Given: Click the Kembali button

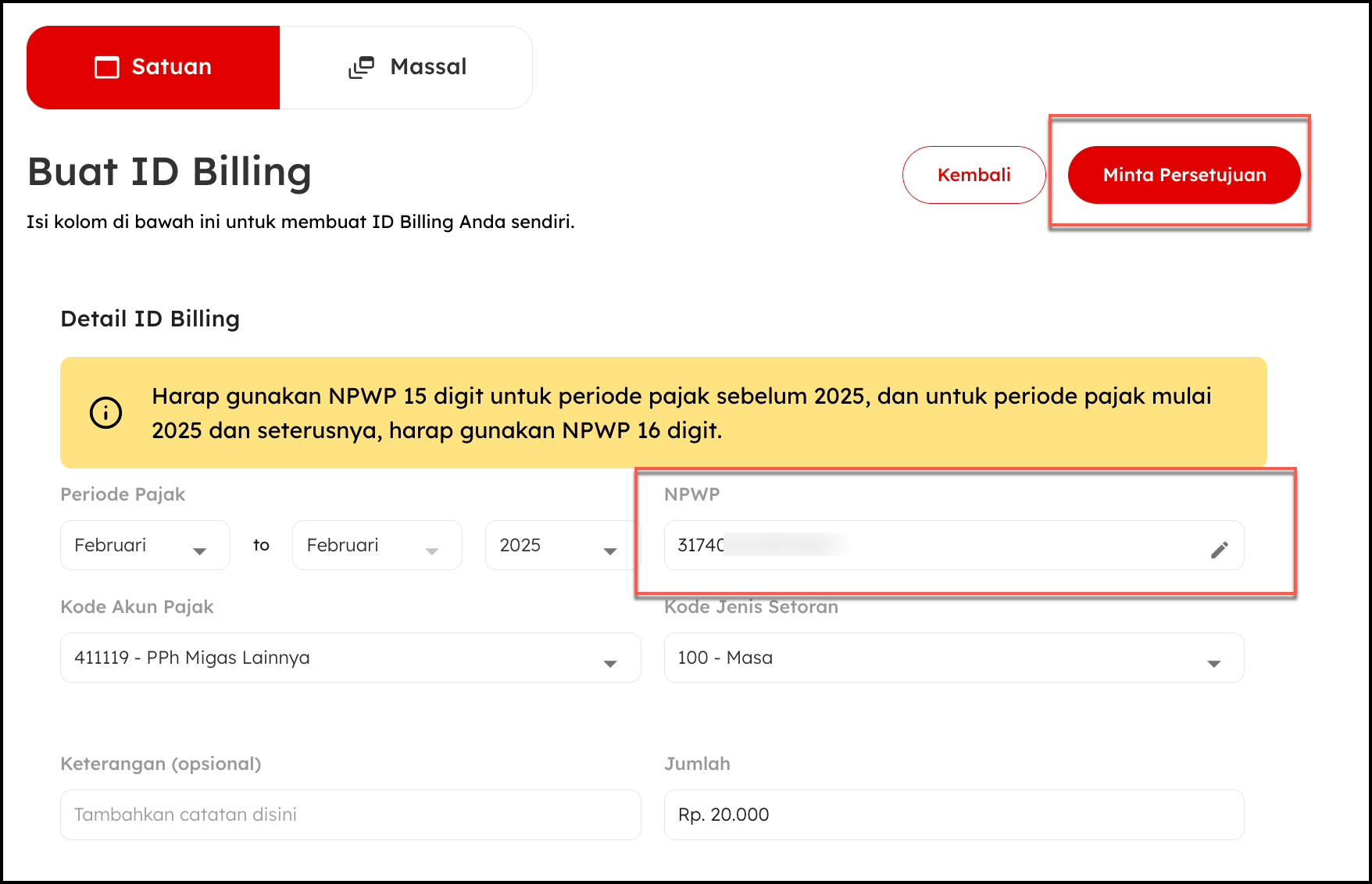Looking at the screenshot, I should (x=974, y=175).
